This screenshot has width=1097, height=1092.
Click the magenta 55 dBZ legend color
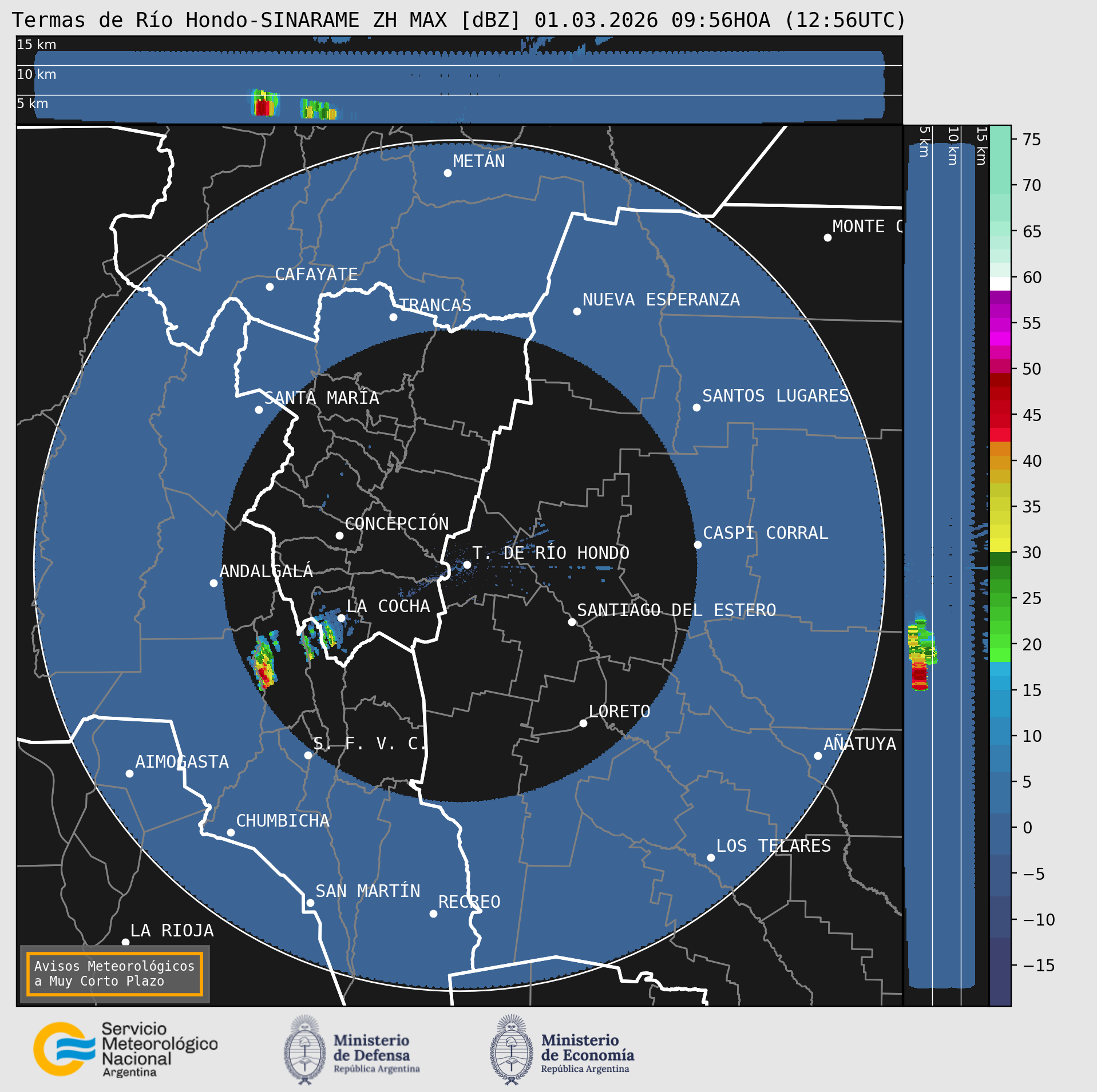coord(1000,323)
